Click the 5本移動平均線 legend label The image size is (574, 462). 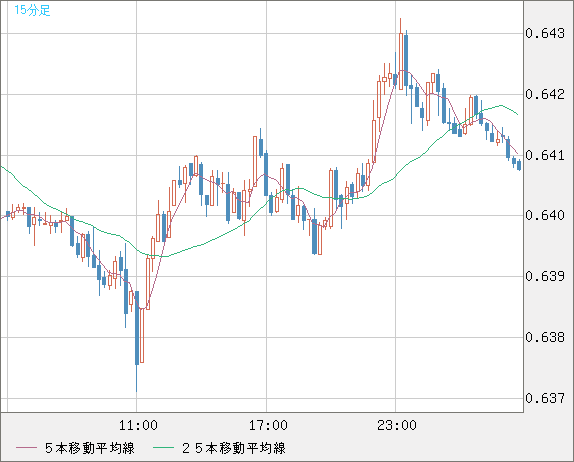click(x=90, y=448)
